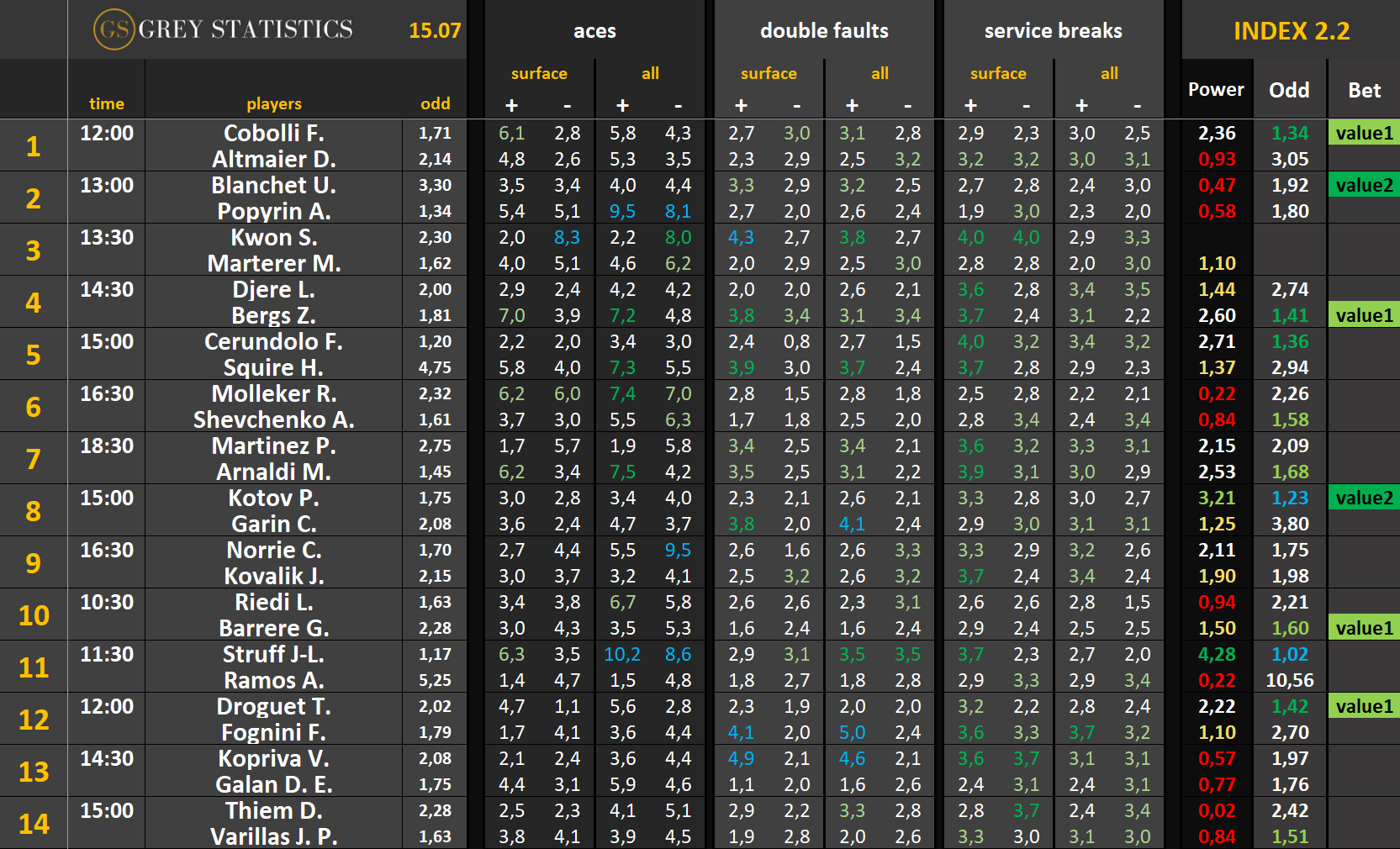Click player name Cerundolo F.
The image size is (1400, 849).
(273, 341)
